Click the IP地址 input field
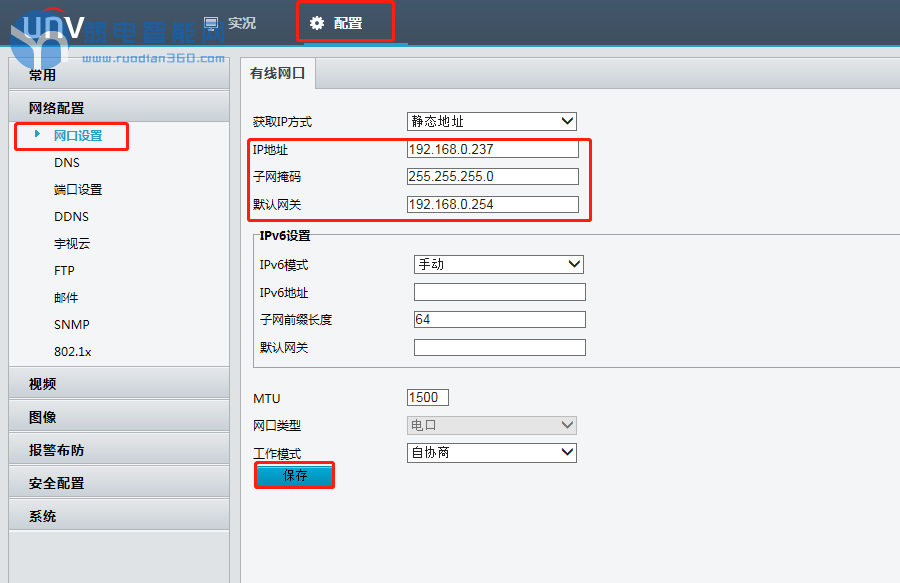The height and width of the screenshot is (583, 900). (492, 149)
